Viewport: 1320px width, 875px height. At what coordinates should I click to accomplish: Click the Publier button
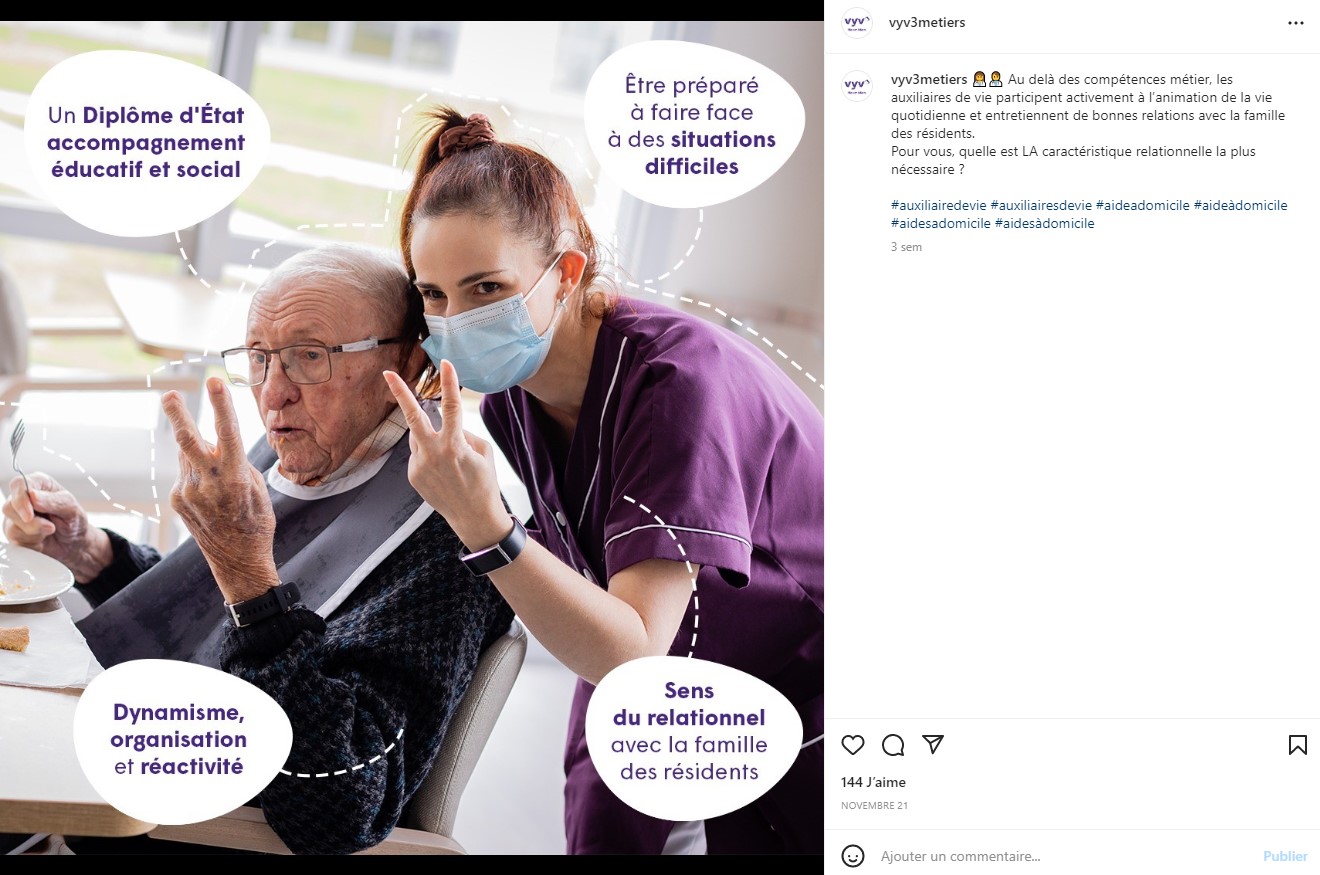pos(1285,856)
